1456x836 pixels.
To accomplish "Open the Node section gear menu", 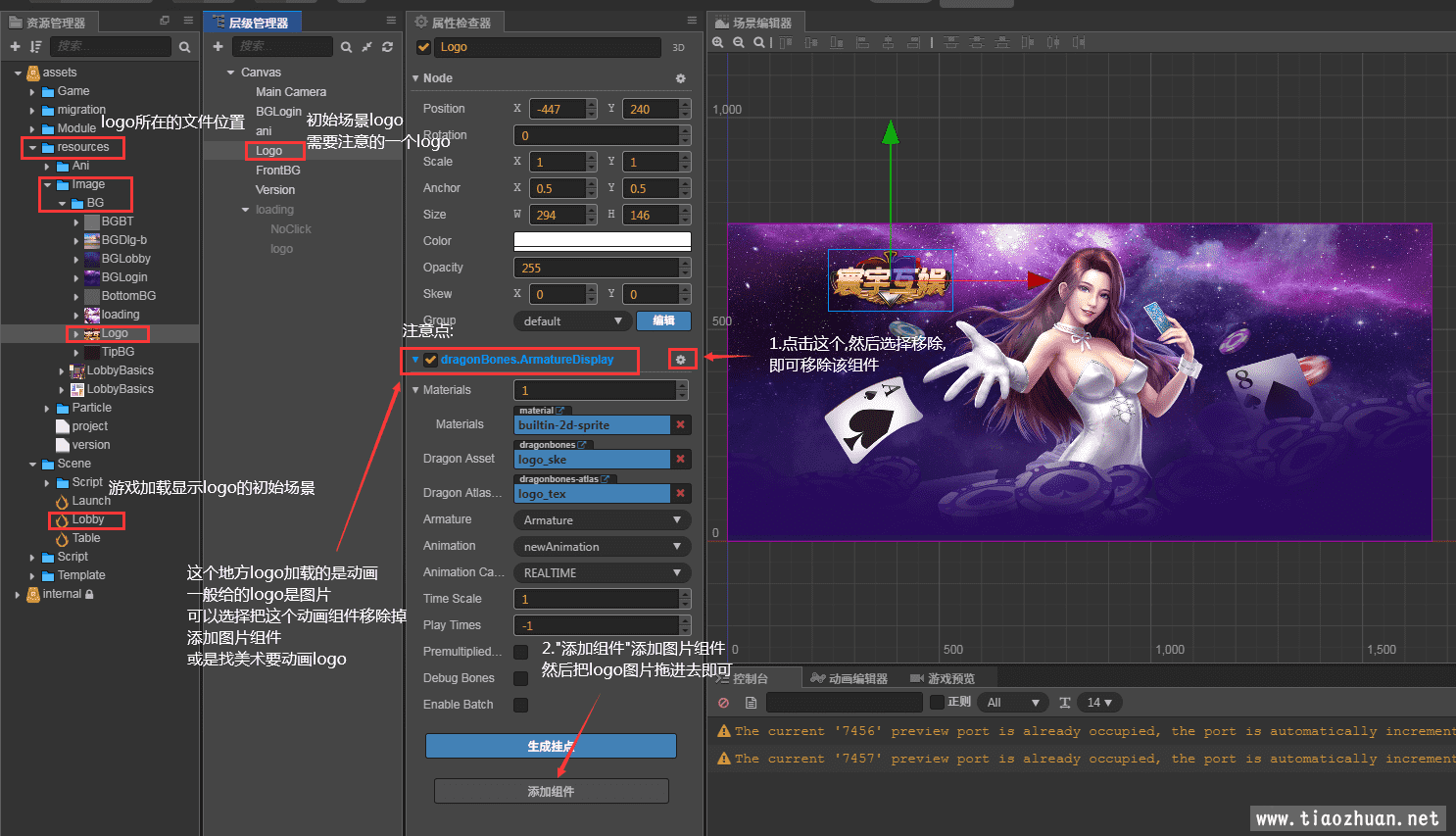I will click(681, 78).
